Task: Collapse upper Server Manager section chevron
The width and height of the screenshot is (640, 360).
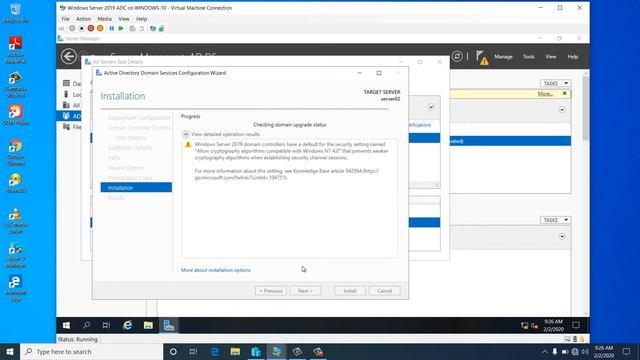Action: click(562, 110)
